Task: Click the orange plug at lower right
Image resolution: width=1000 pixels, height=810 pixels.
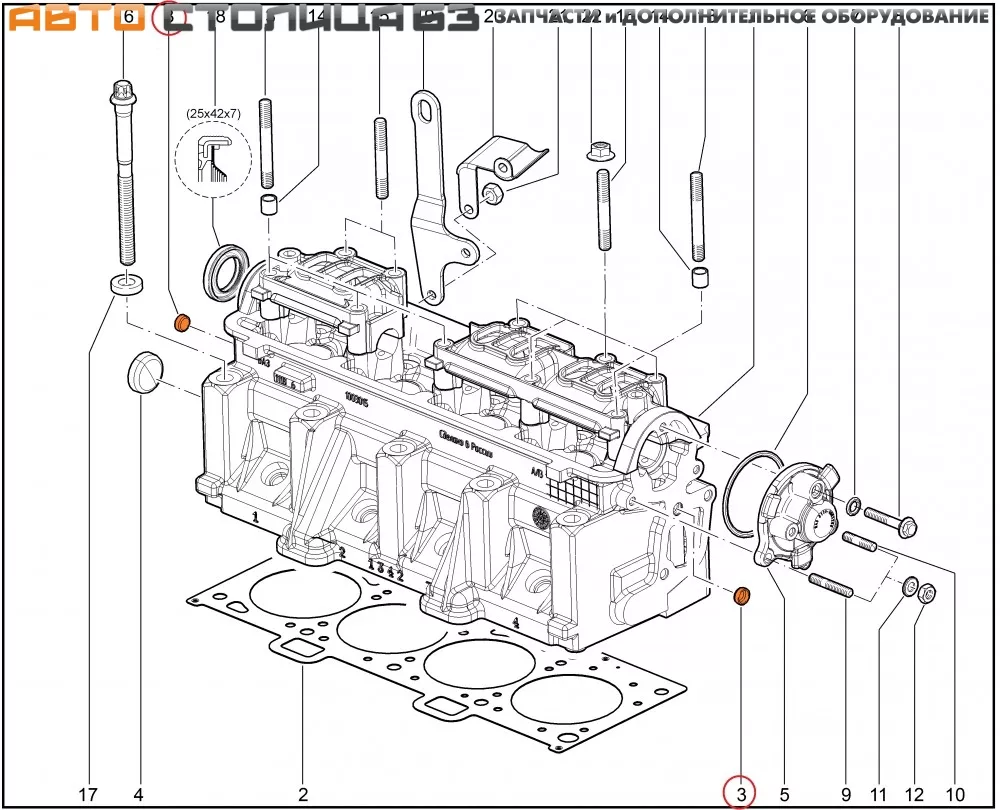Action: (x=742, y=597)
